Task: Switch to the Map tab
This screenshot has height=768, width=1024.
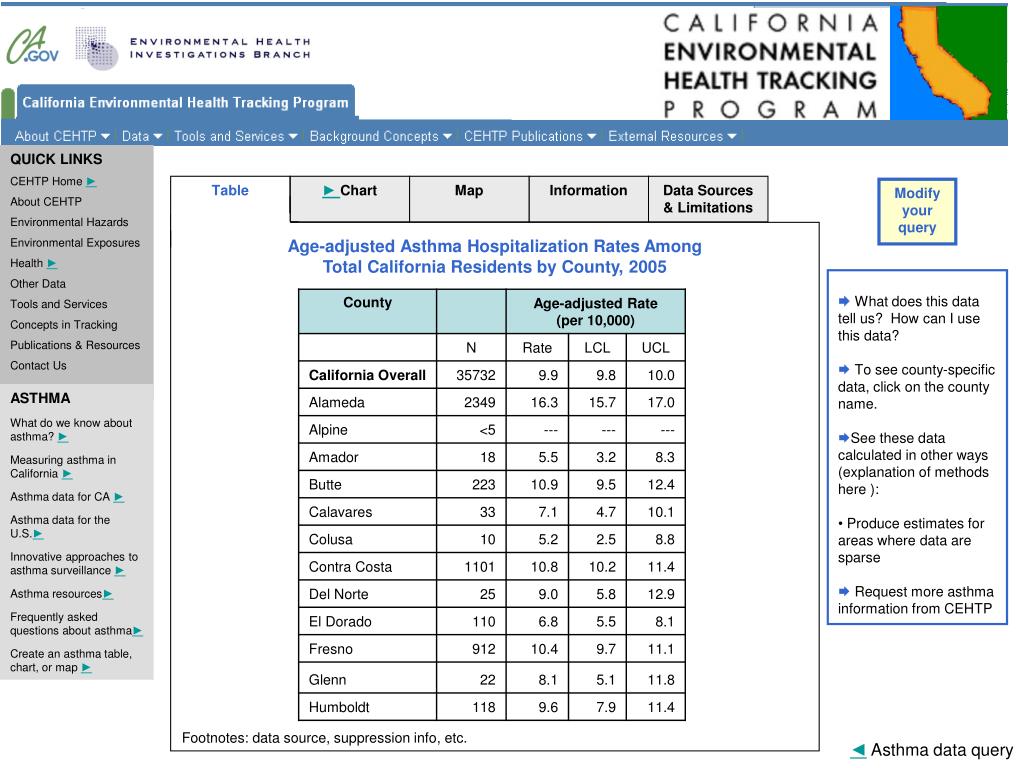Action: [x=469, y=199]
